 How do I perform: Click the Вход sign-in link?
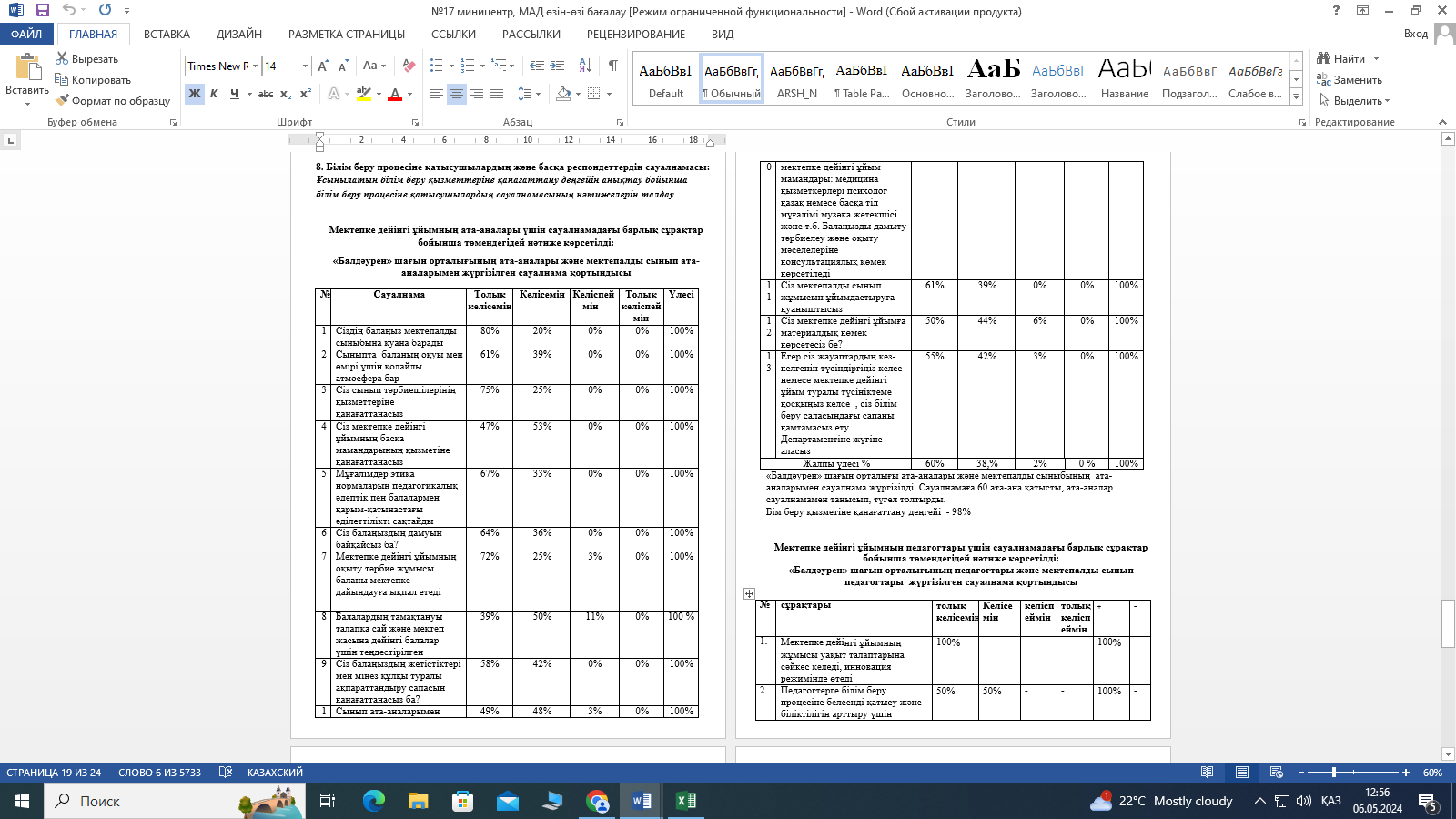pos(1415,34)
